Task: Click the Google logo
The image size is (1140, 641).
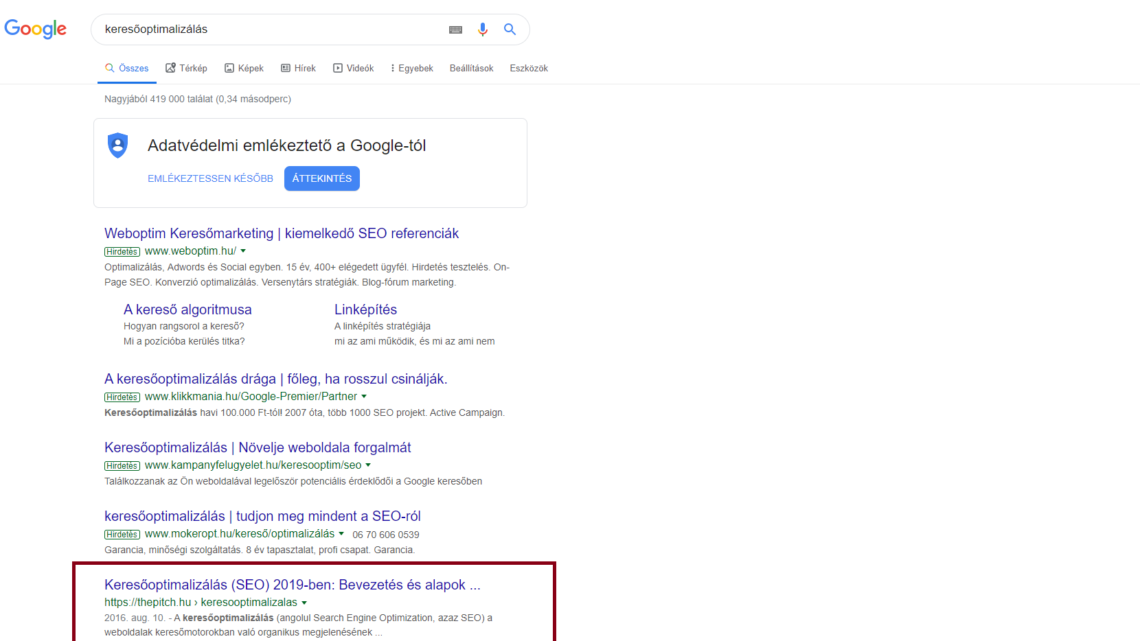Action: point(35,29)
